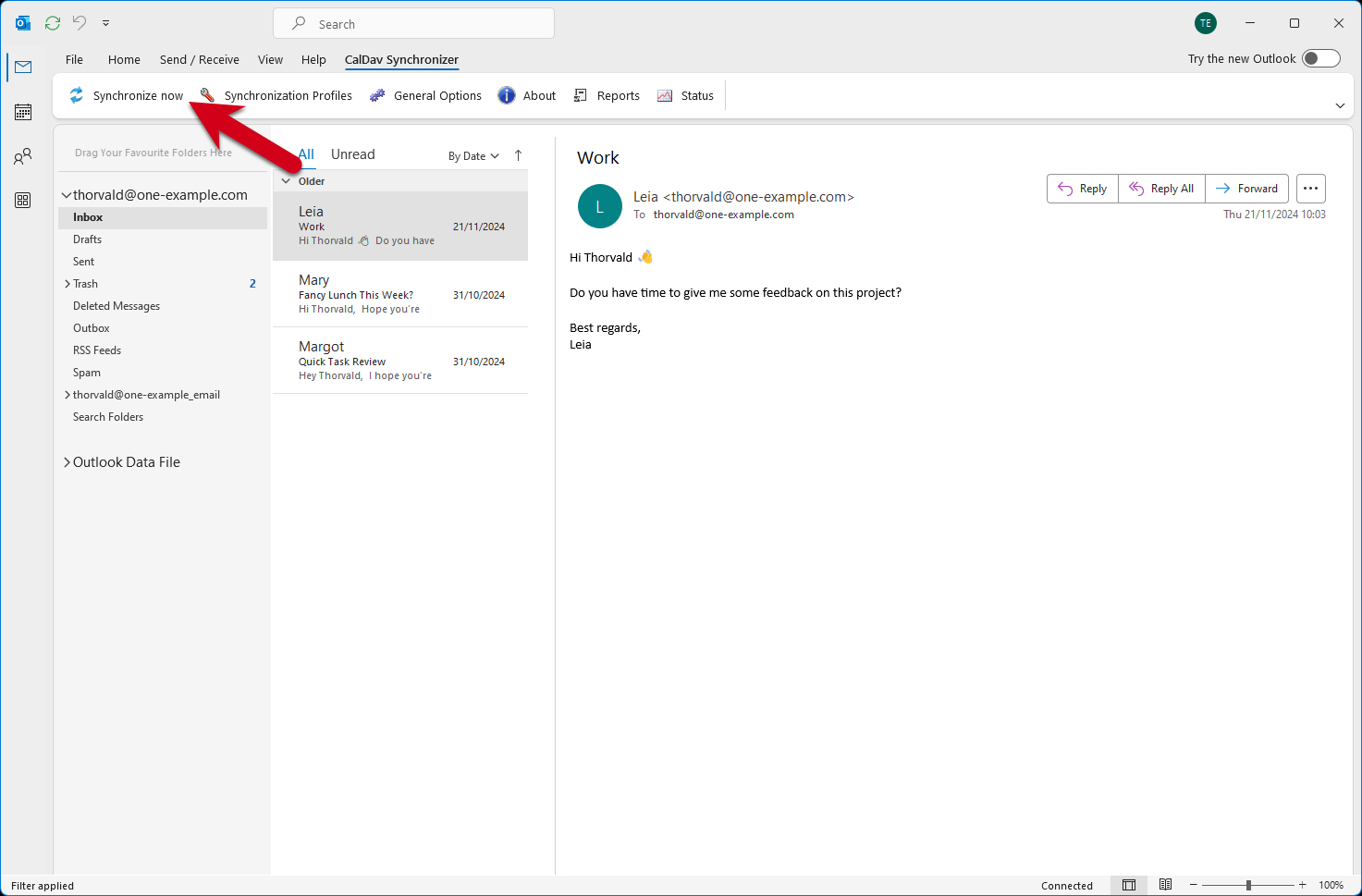Open the People view icon

coord(22,155)
